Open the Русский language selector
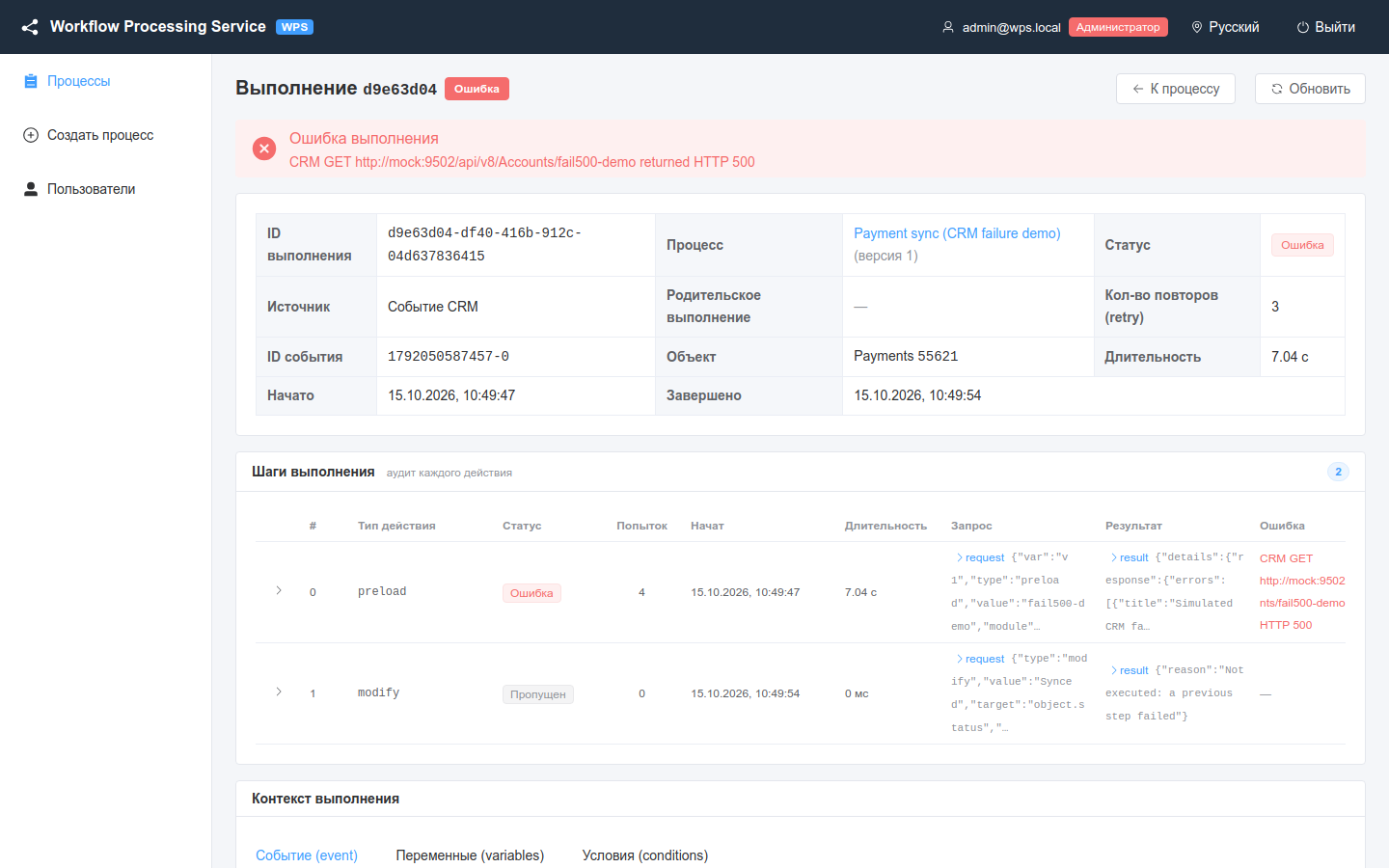This screenshot has width=1389, height=868. [x=1225, y=27]
